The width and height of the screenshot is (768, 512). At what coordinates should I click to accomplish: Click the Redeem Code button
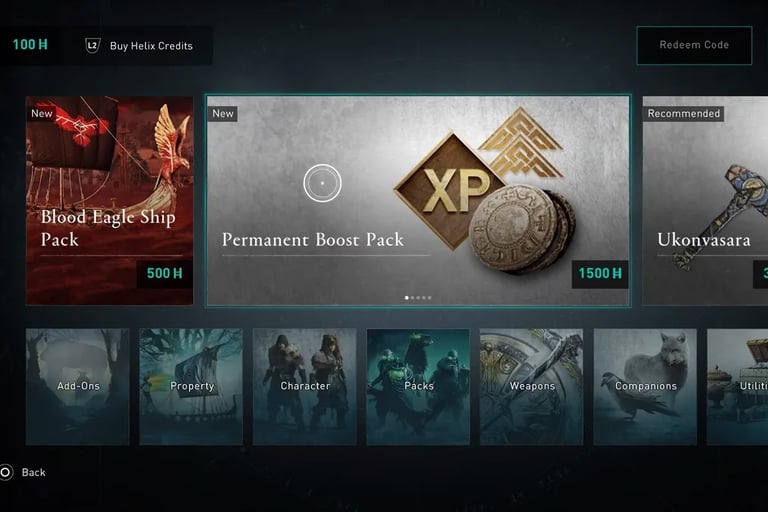pyautogui.click(x=694, y=45)
